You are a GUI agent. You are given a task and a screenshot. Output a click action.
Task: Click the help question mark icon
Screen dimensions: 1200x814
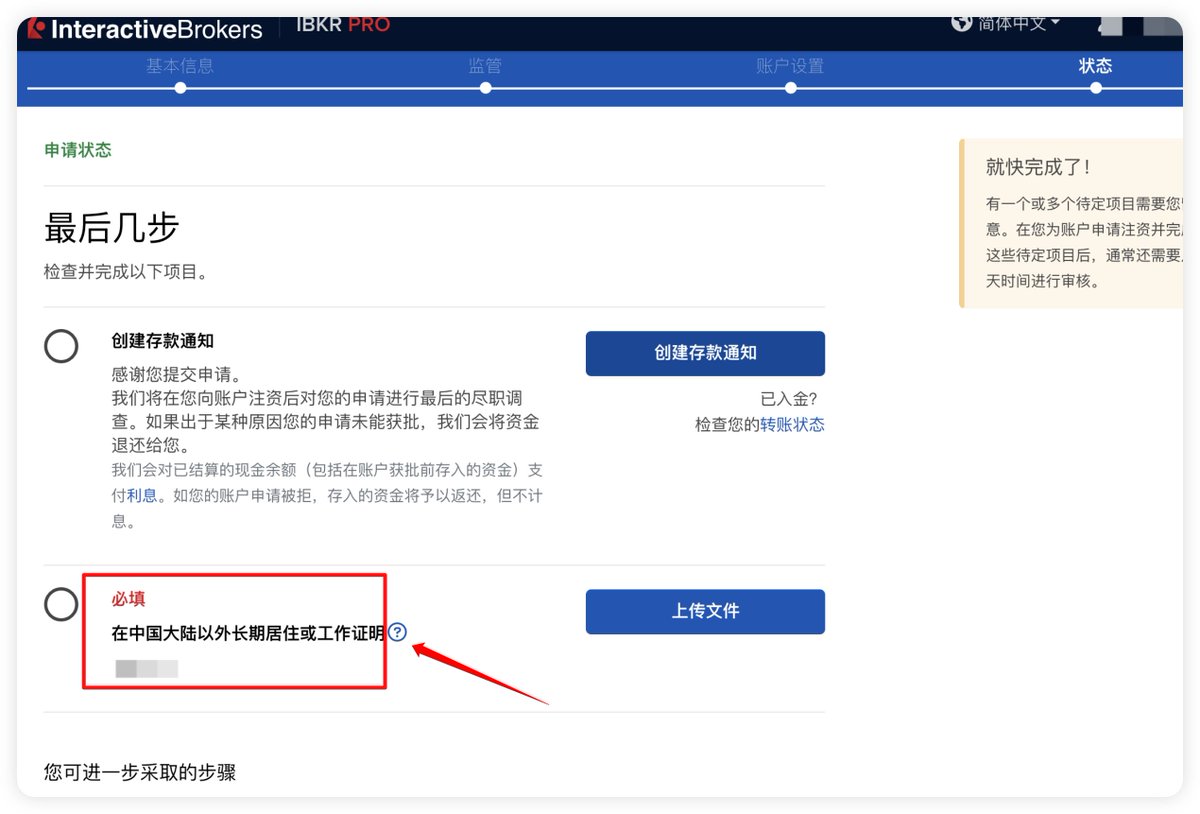tap(398, 632)
